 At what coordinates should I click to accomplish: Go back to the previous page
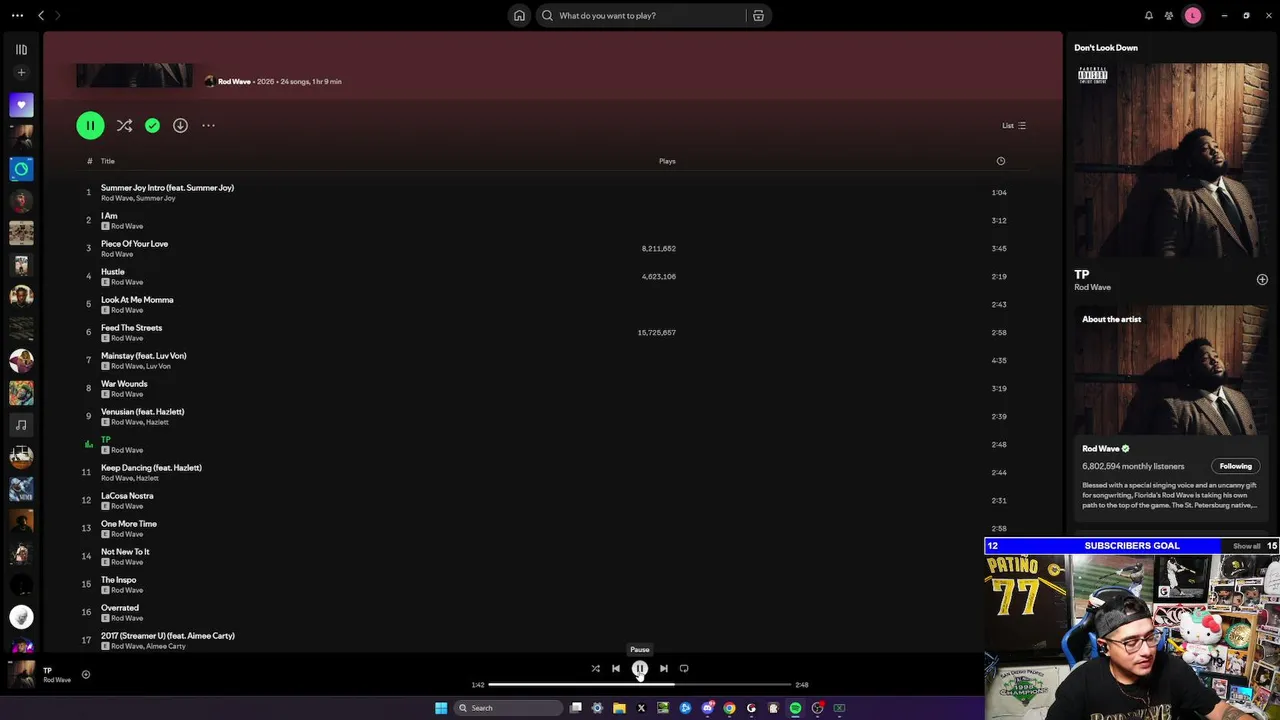pos(41,15)
